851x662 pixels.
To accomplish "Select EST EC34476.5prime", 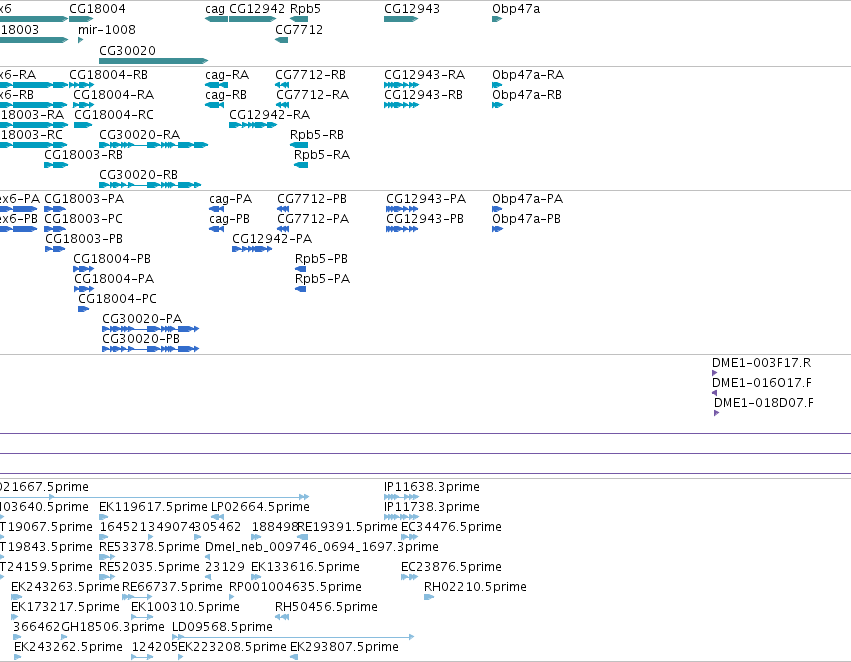I will [451, 527].
